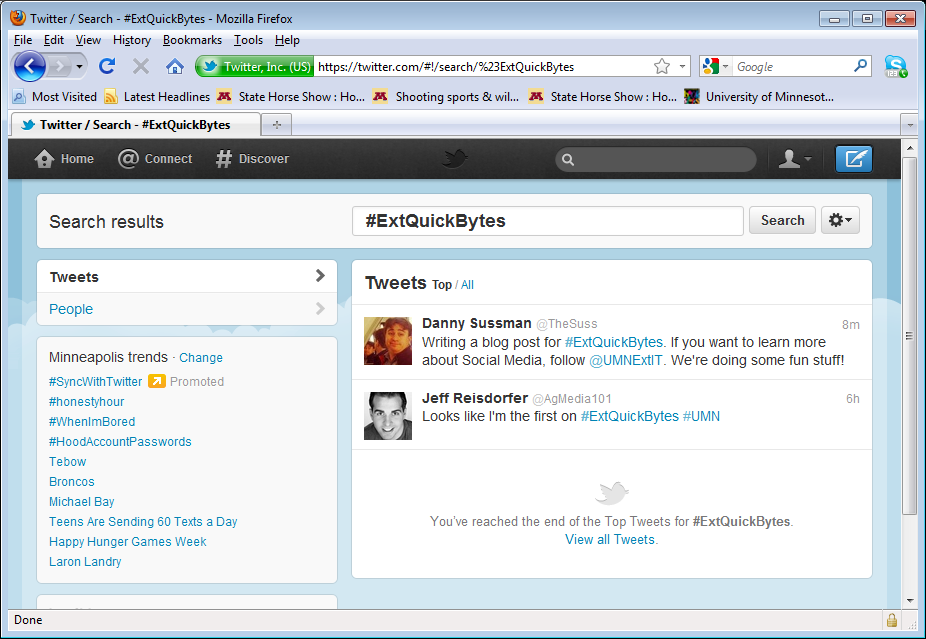Screen dimensions: 926x639
Task: Open the #WhenImBored trend
Action: click(92, 422)
